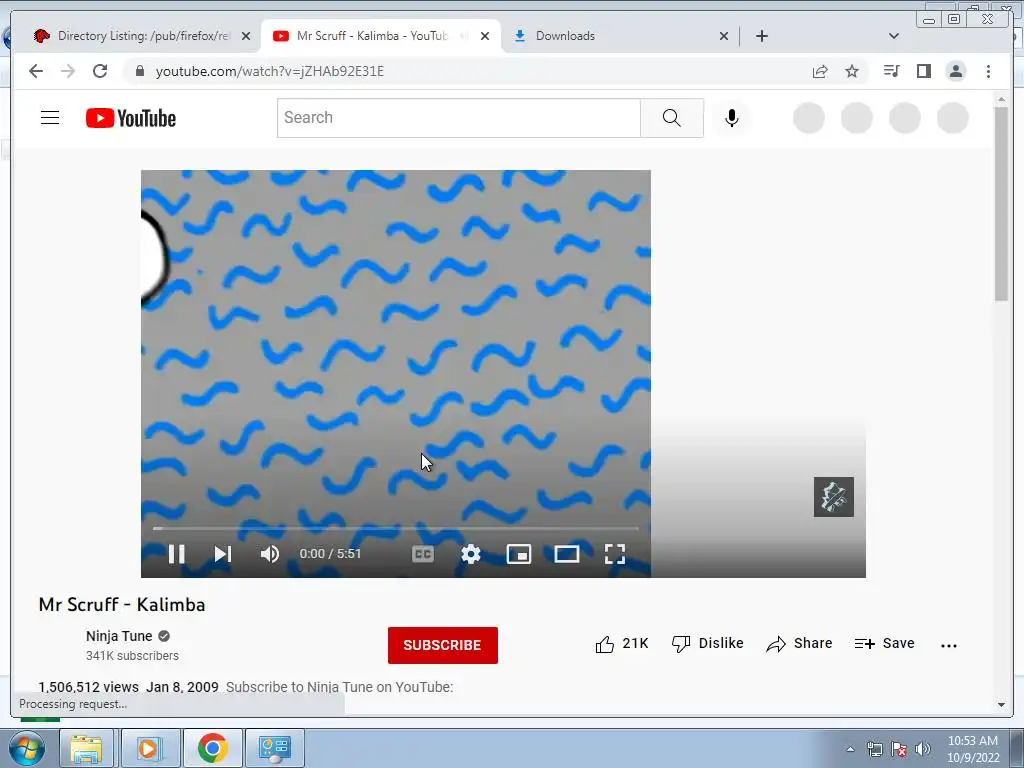
Task: Open the Ninja Tune channel link
Action: (119, 636)
